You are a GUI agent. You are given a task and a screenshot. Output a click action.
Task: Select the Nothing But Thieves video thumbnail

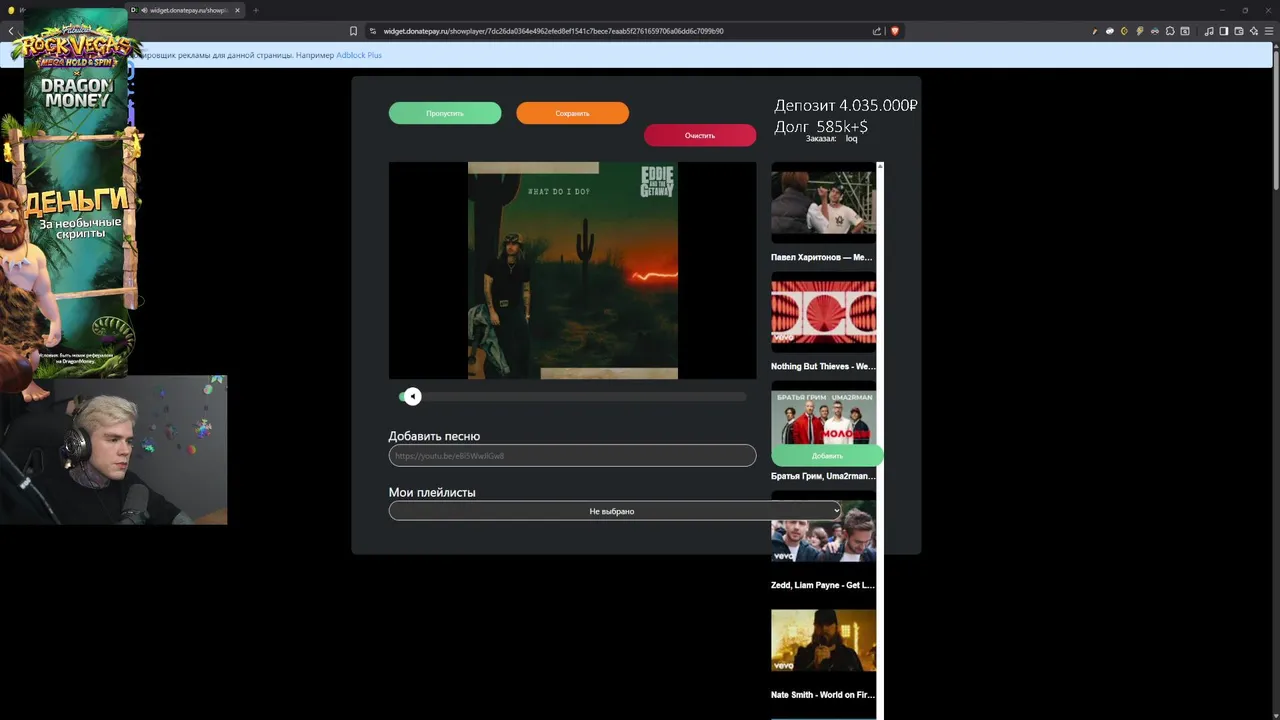click(823, 312)
